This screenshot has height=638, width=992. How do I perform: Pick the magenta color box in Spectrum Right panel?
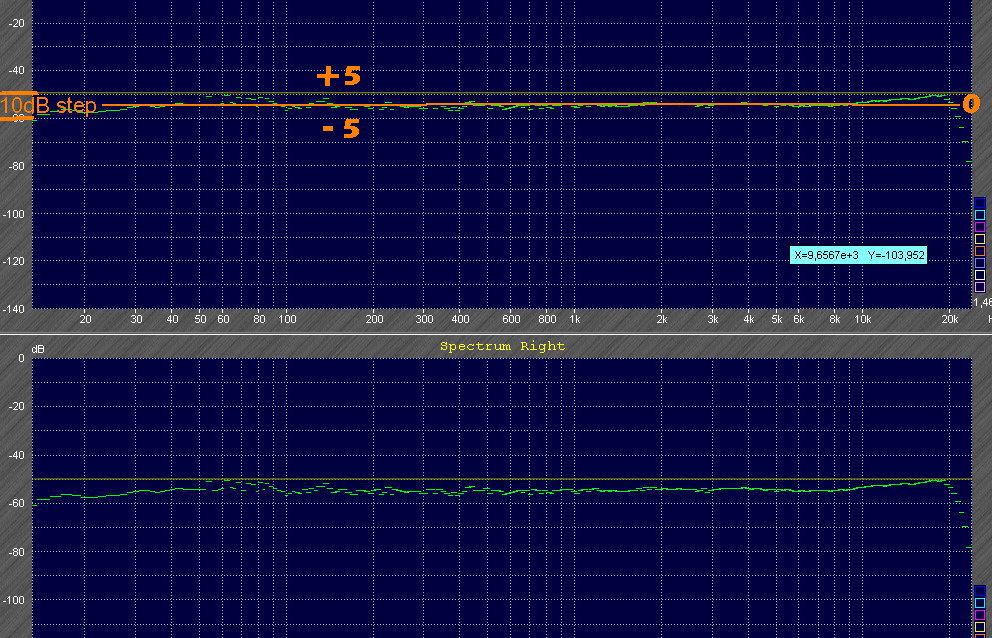click(980, 615)
